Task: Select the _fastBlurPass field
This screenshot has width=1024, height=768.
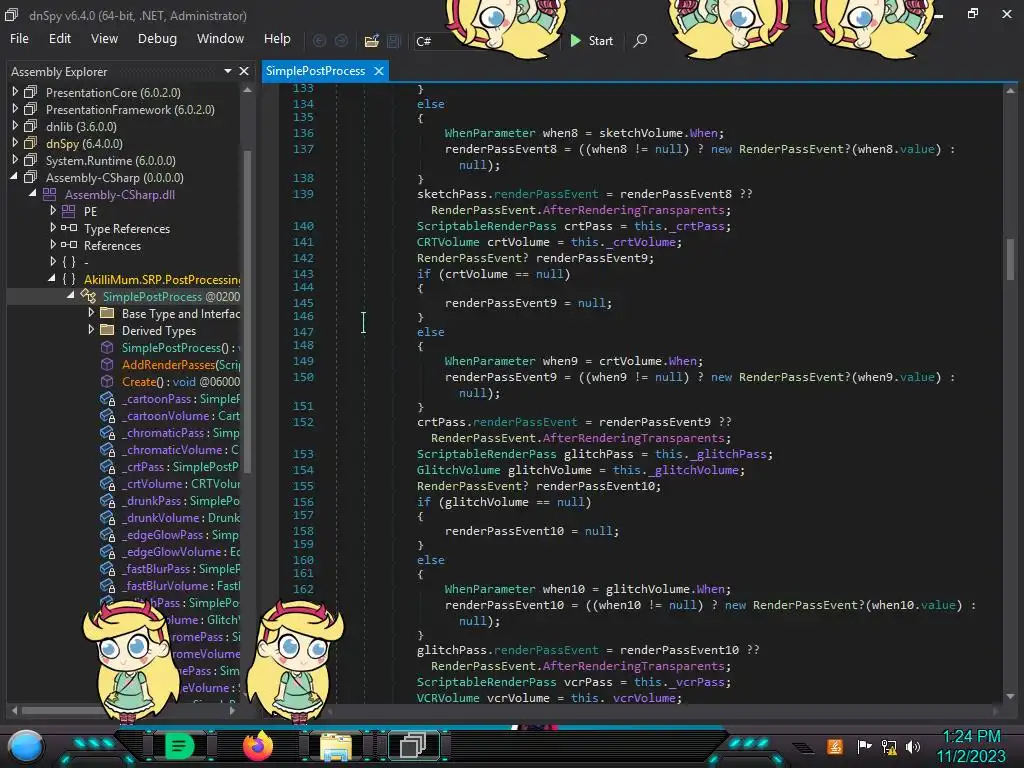Action: point(180,569)
